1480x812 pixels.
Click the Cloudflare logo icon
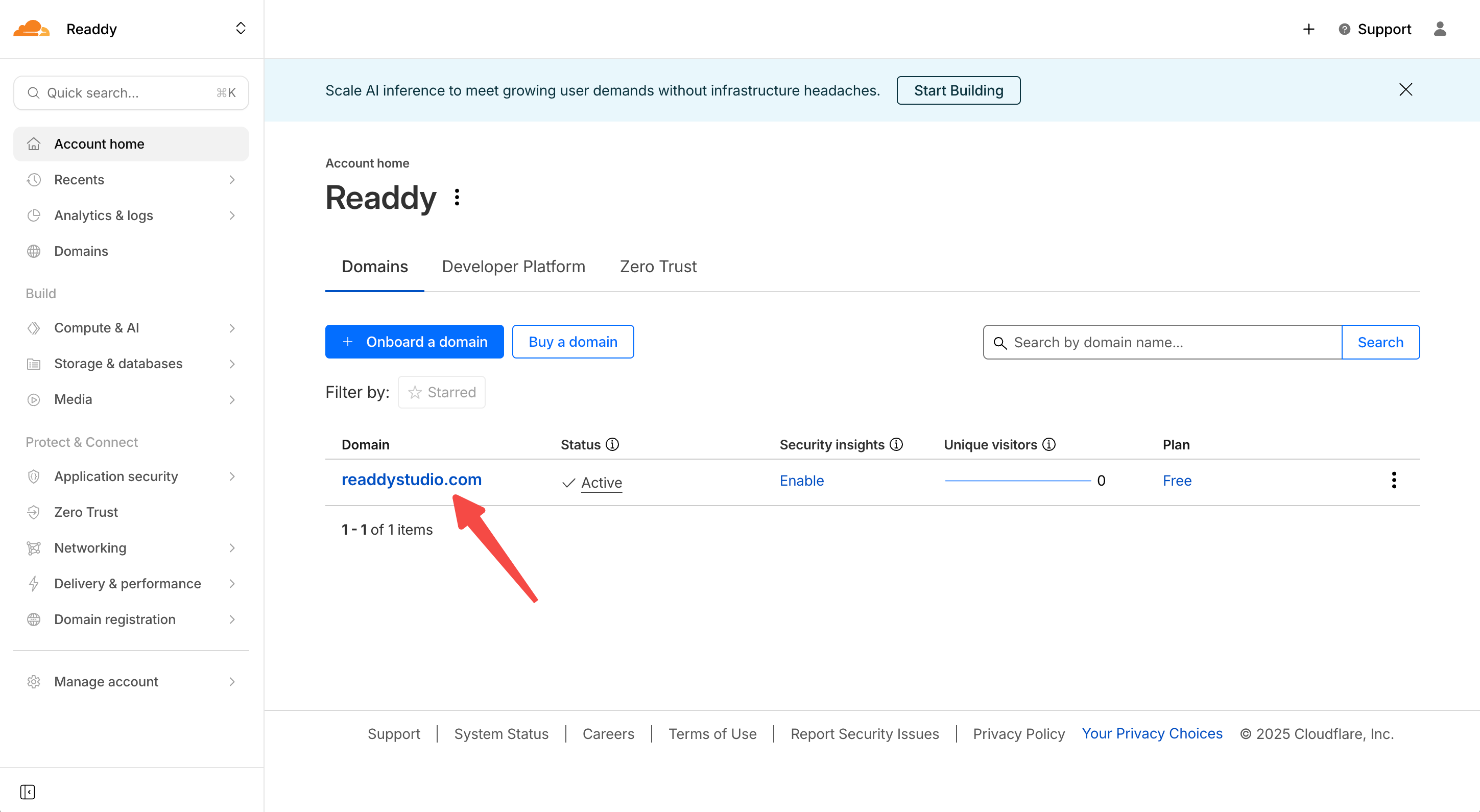pos(31,29)
